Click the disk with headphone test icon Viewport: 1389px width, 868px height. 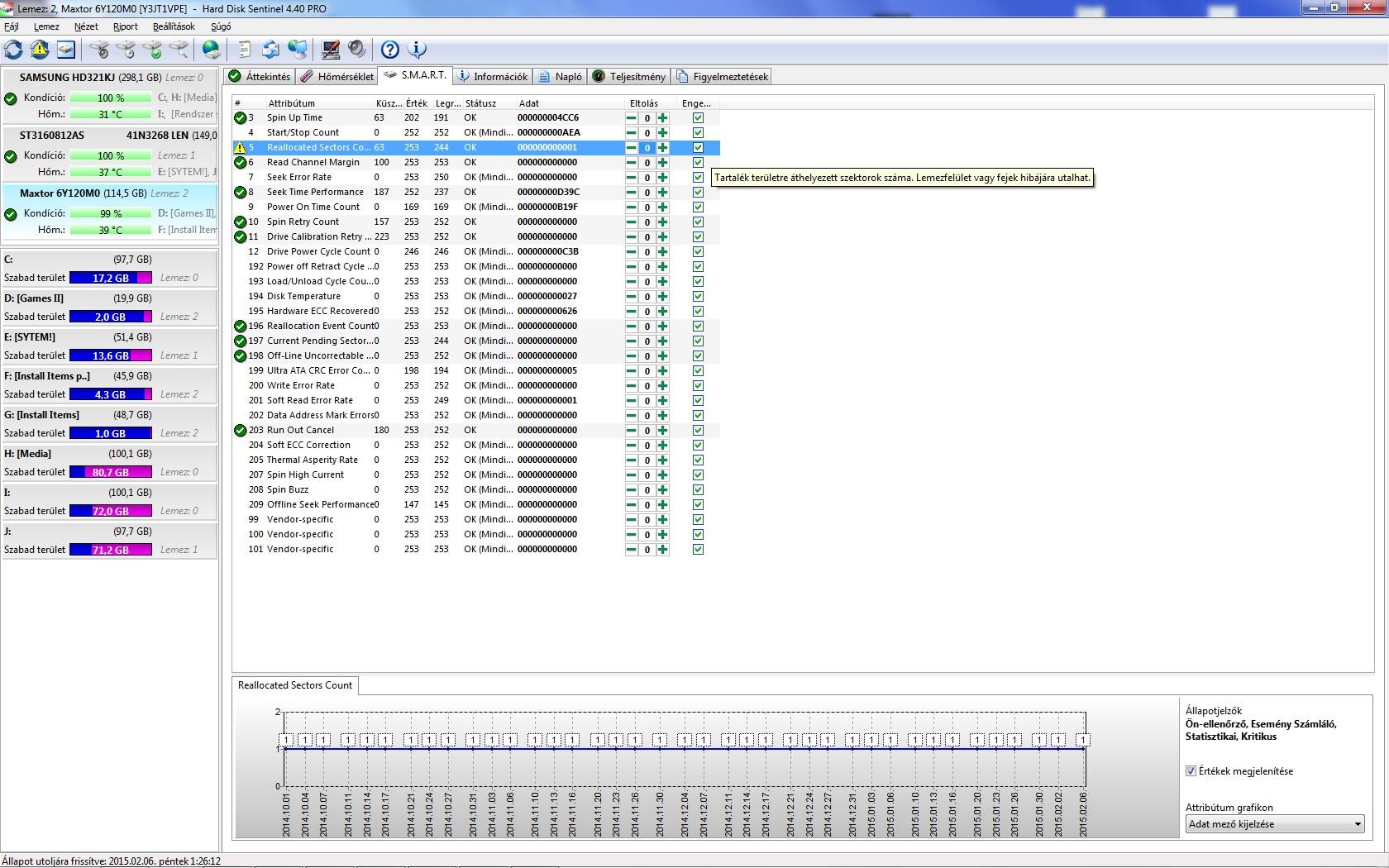click(99, 50)
